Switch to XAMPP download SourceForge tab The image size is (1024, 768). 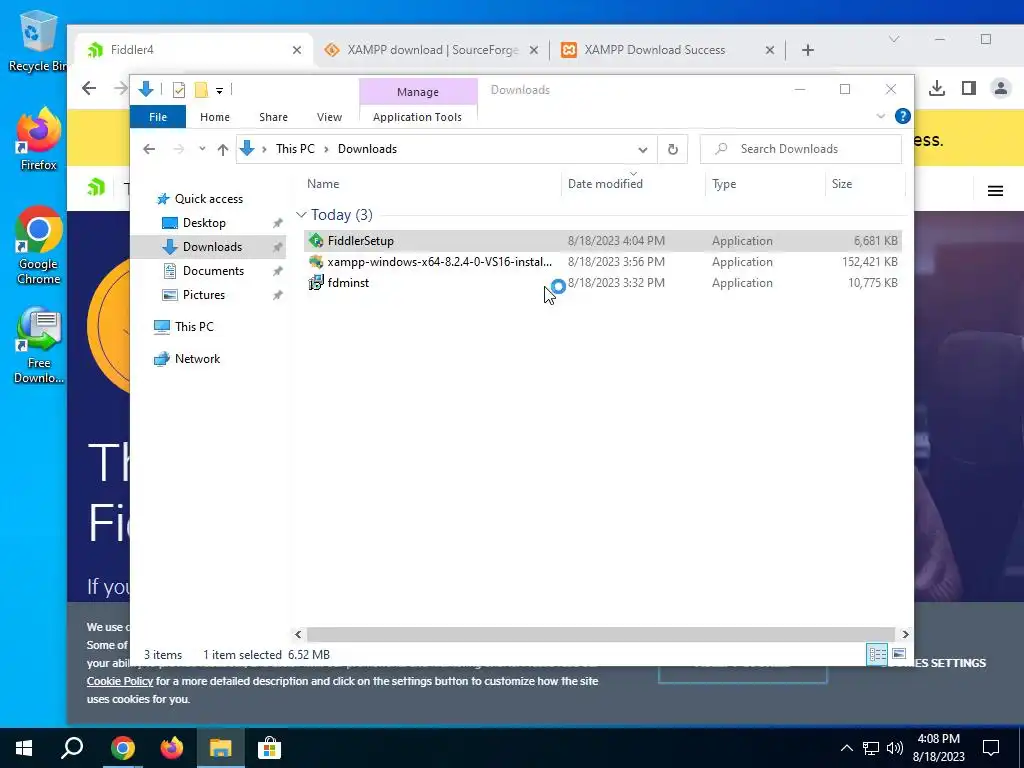432,50
